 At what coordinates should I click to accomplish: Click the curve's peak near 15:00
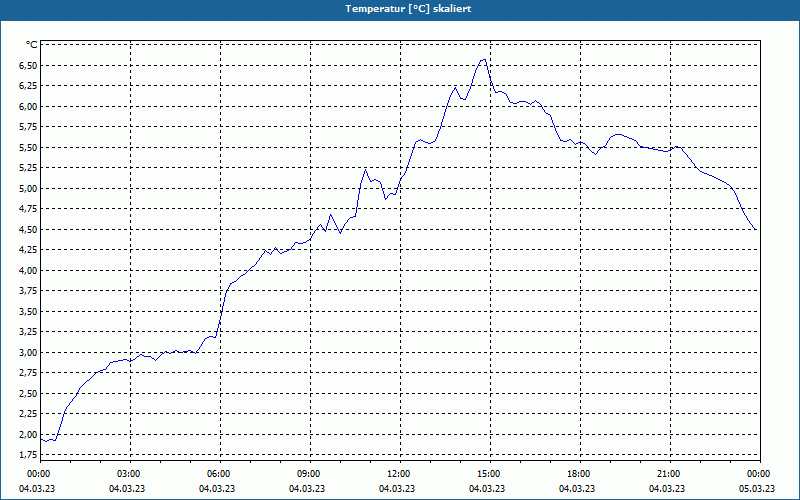[x=483, y=60]
